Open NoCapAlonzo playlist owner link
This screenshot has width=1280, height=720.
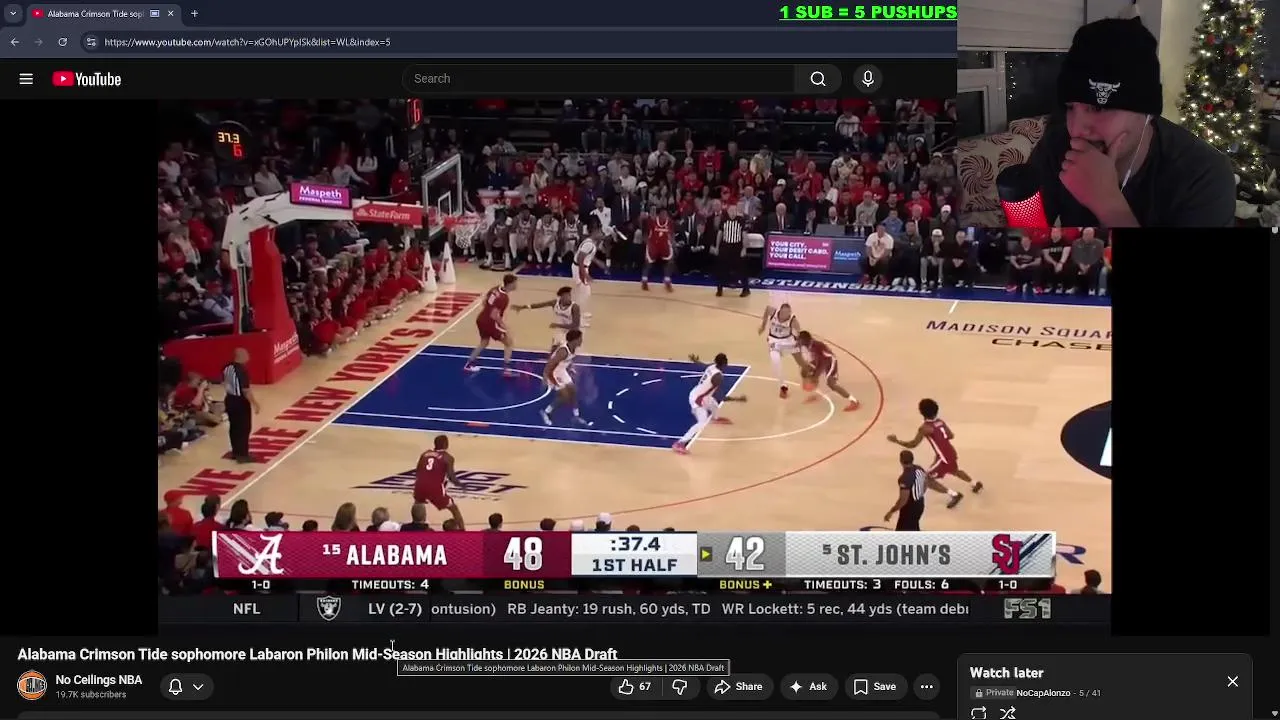[x=1043, y=693]
